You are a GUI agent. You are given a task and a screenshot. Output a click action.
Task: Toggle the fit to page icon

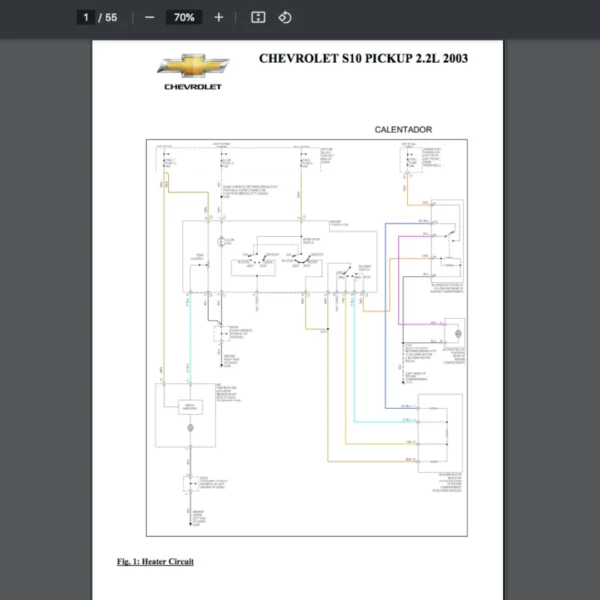[x=258, y=17]
